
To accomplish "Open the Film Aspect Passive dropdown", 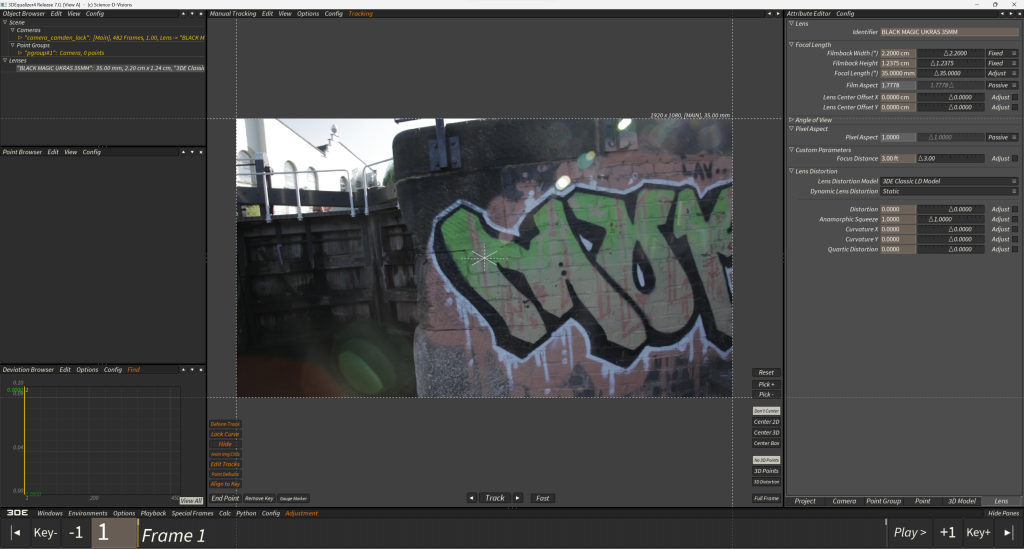I will (x=1001, y=86).
